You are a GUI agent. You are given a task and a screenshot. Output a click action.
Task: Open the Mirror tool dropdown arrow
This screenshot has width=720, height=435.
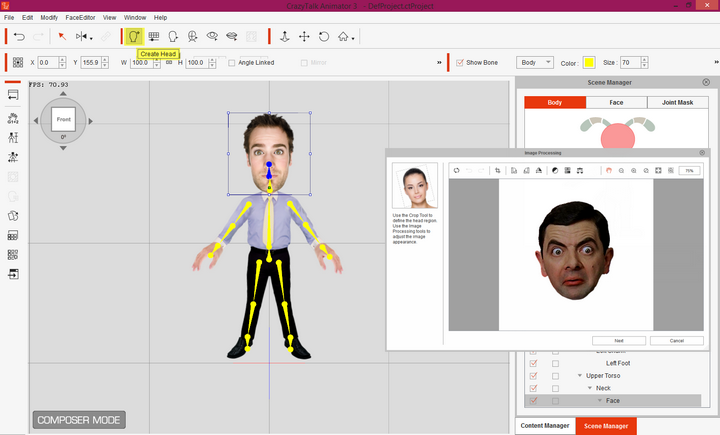[91, 39]
